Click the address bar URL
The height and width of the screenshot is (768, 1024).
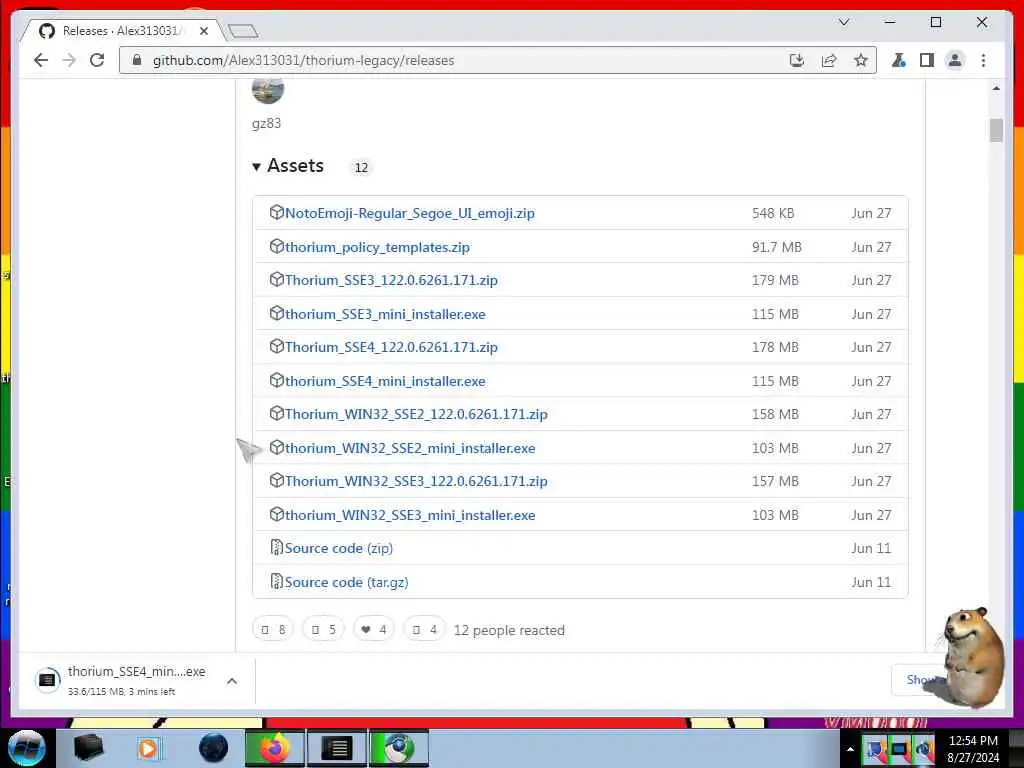tap(303, 61)
